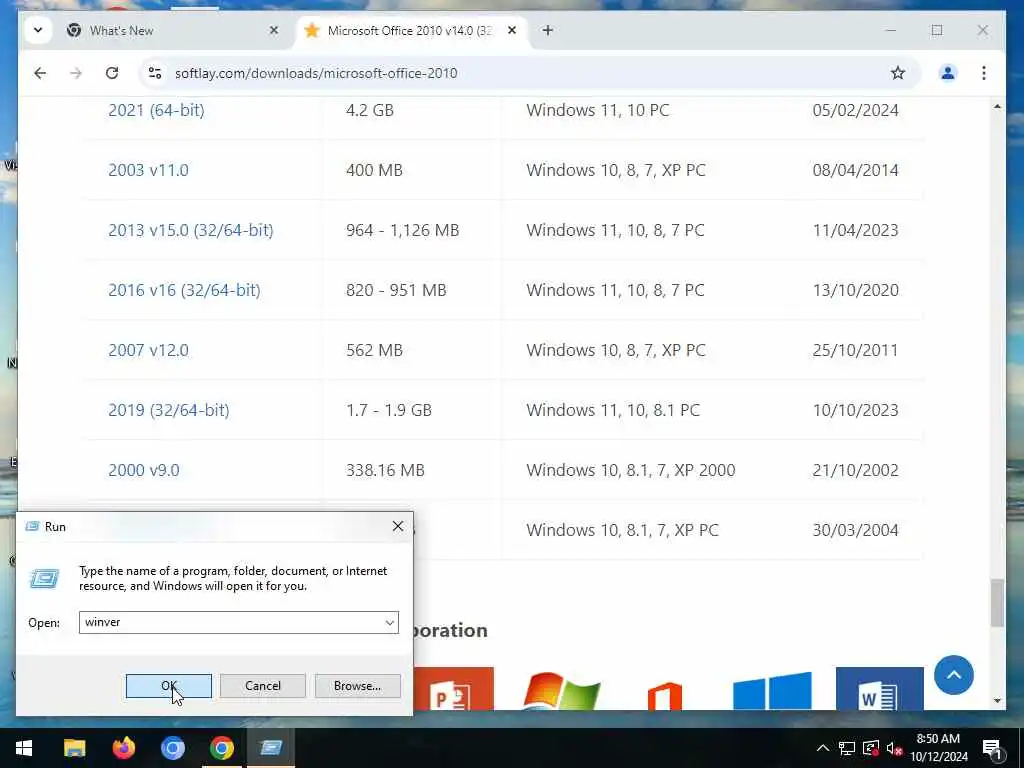Open the tab search dropdown chevron
This screenshot has height=768, width=1024.
click(38, 31)
